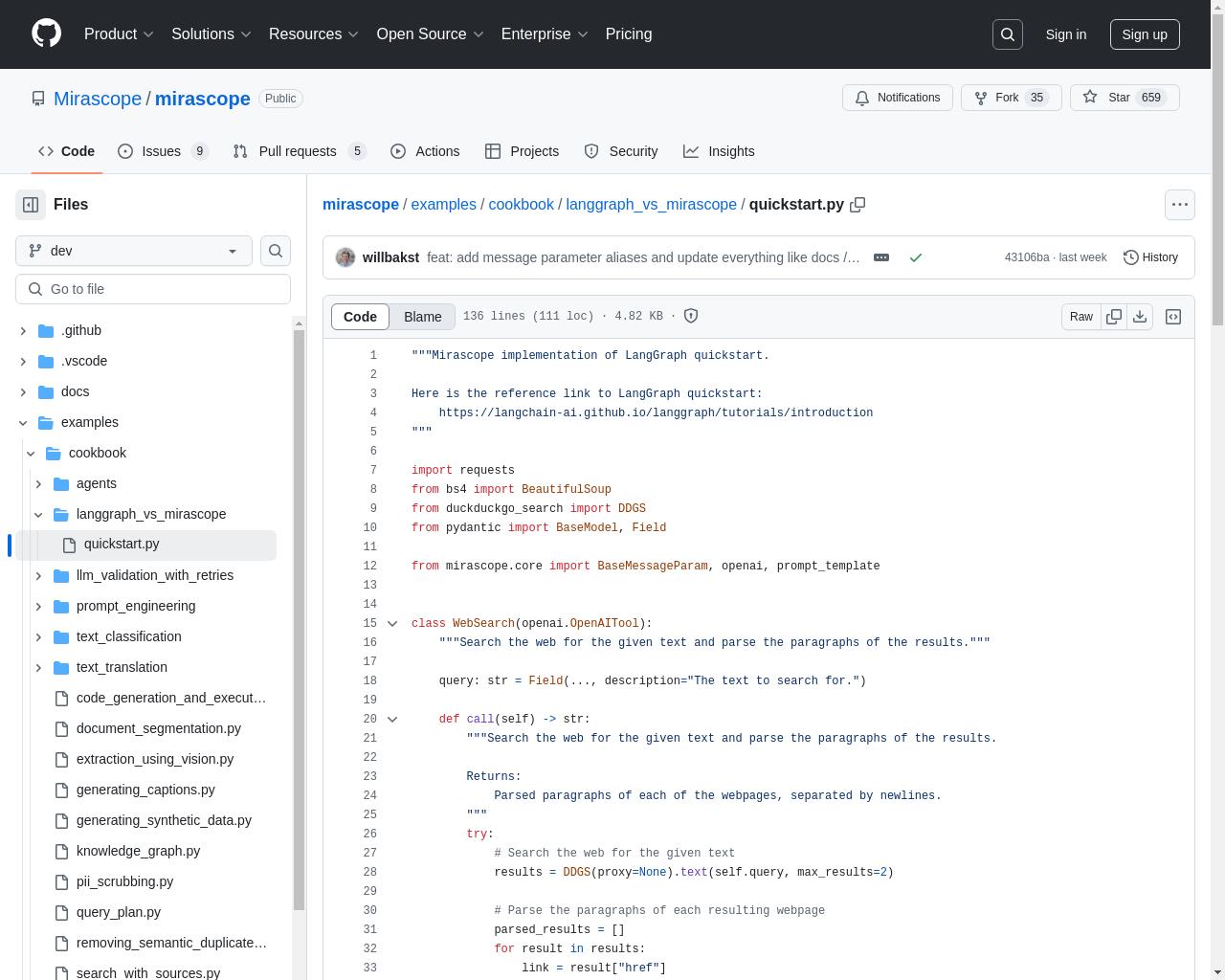The height and width of the screenshot is (980, 1225).
Task: Download raw file icon
Action: (x=1140, y=317)
